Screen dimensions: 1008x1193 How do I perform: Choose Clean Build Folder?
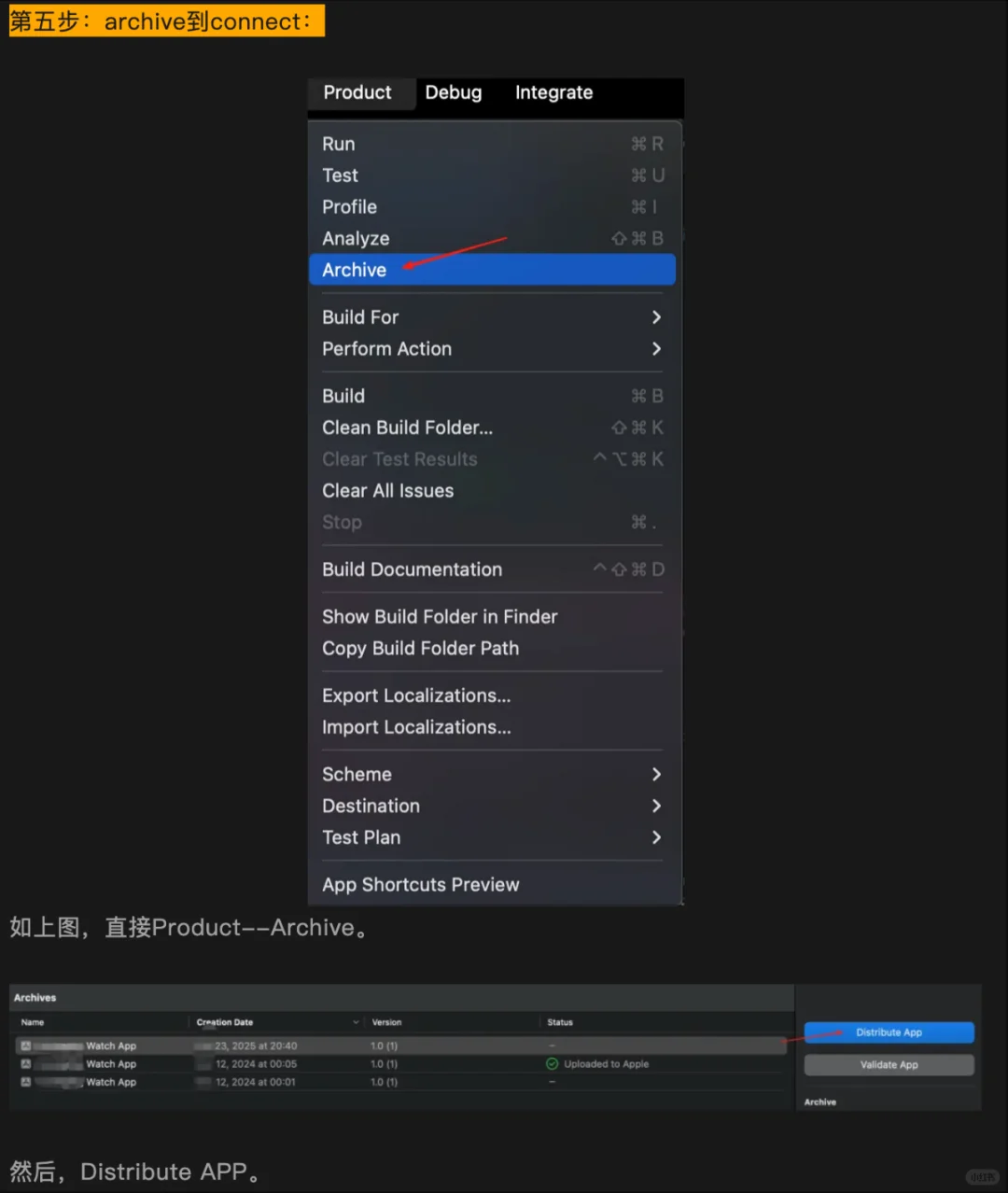pyautogui.click(x=407, y=428)
